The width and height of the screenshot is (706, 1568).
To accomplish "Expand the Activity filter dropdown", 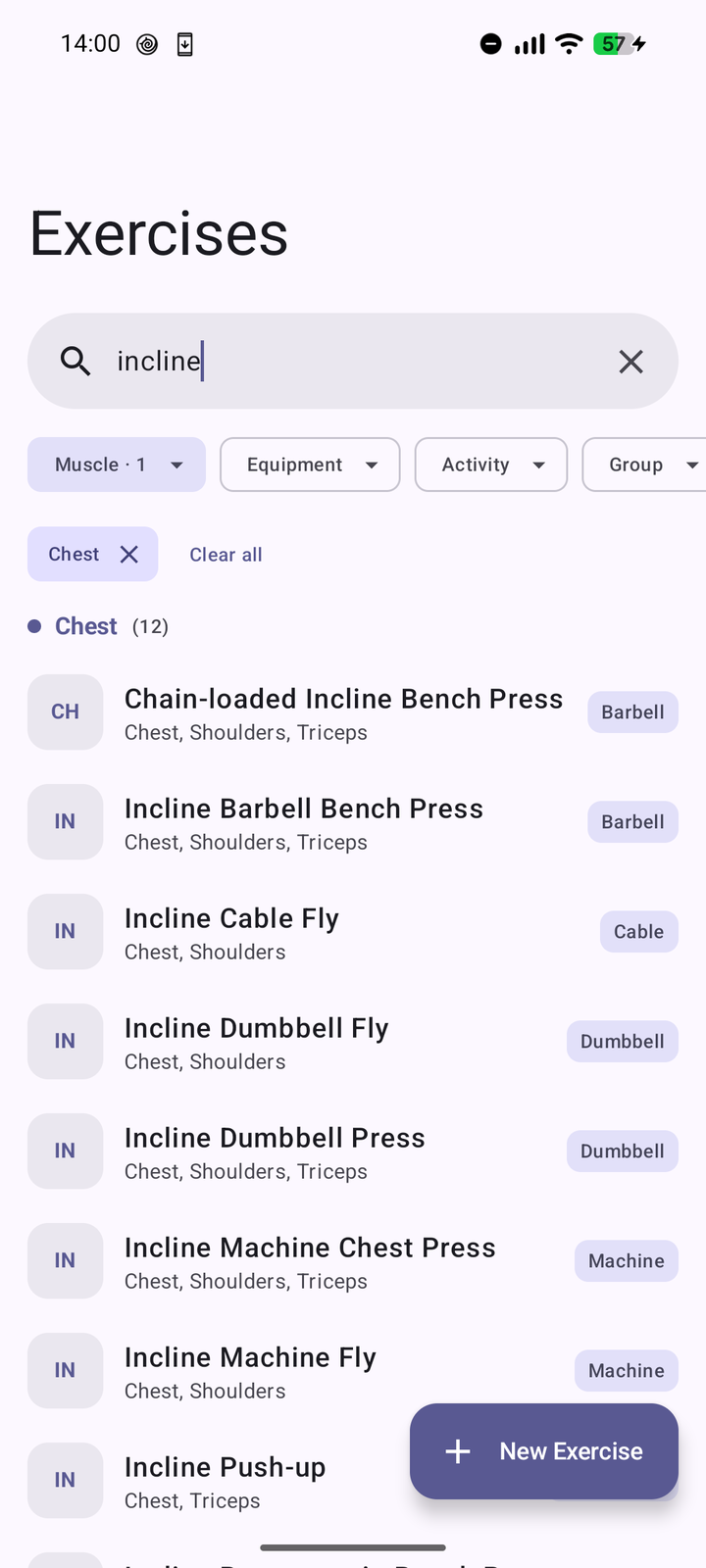I will click(x=491, y=465).
